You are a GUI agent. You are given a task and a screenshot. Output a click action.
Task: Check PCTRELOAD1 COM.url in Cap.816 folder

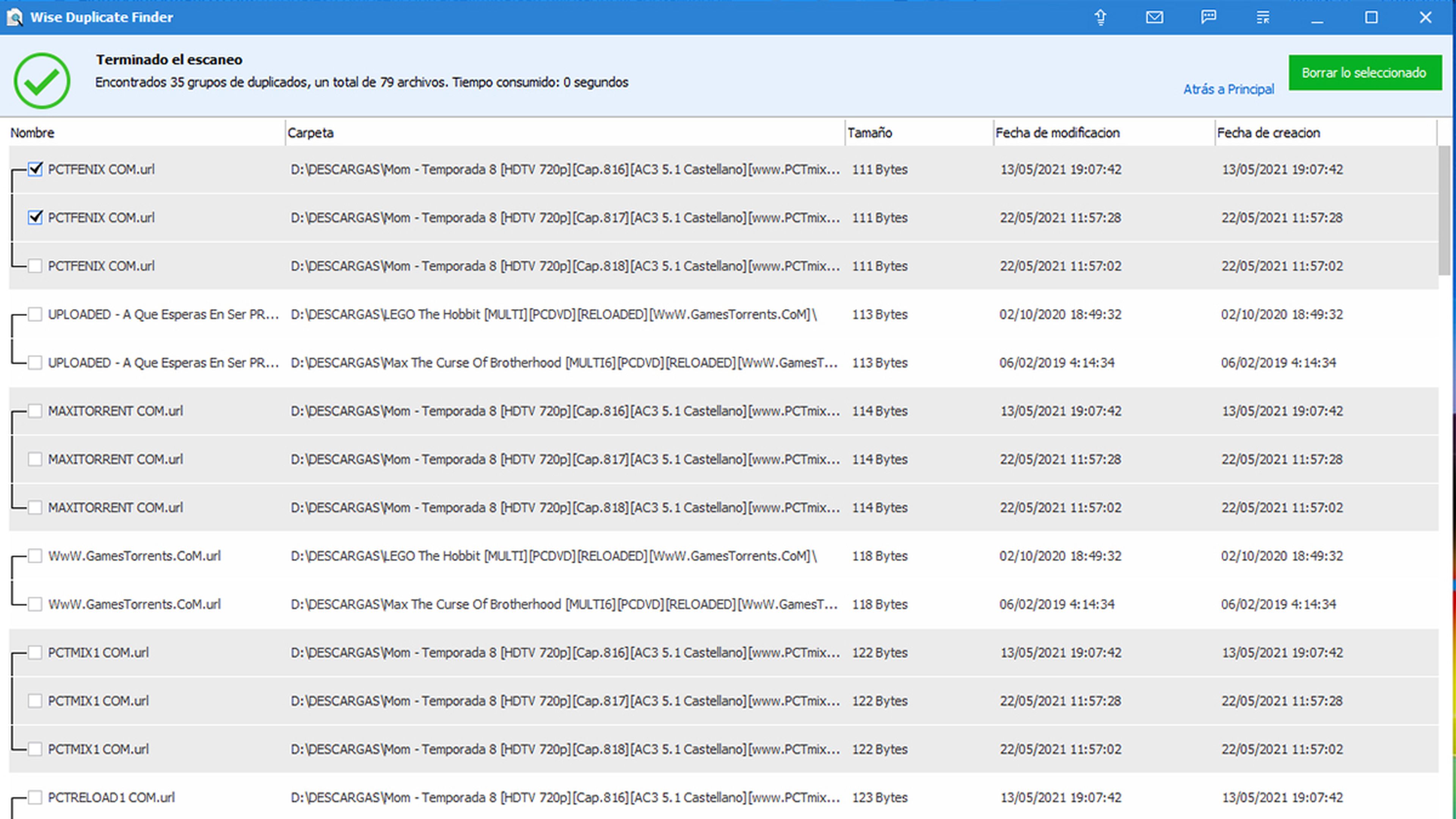pos(35,797)
